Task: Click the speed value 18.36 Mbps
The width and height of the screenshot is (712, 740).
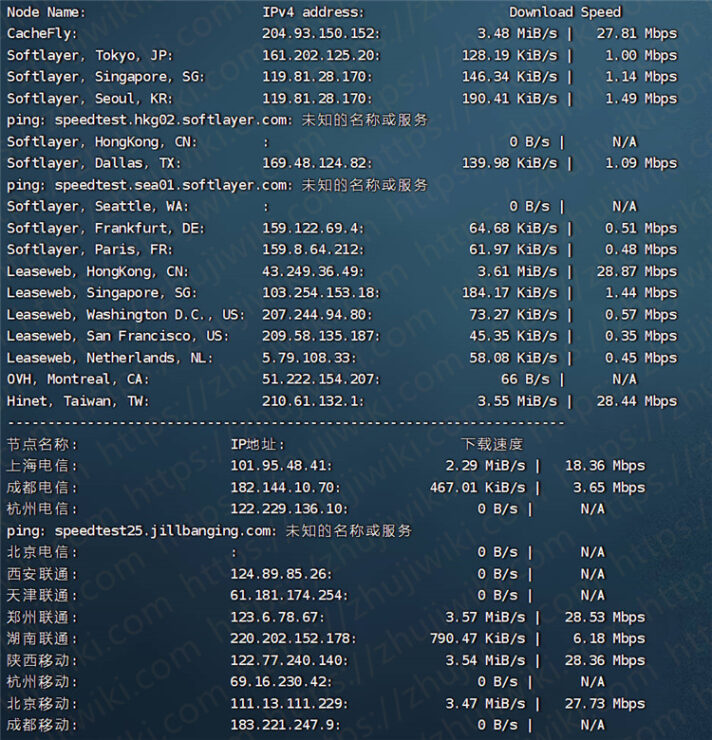Action: tap(605, 466)
